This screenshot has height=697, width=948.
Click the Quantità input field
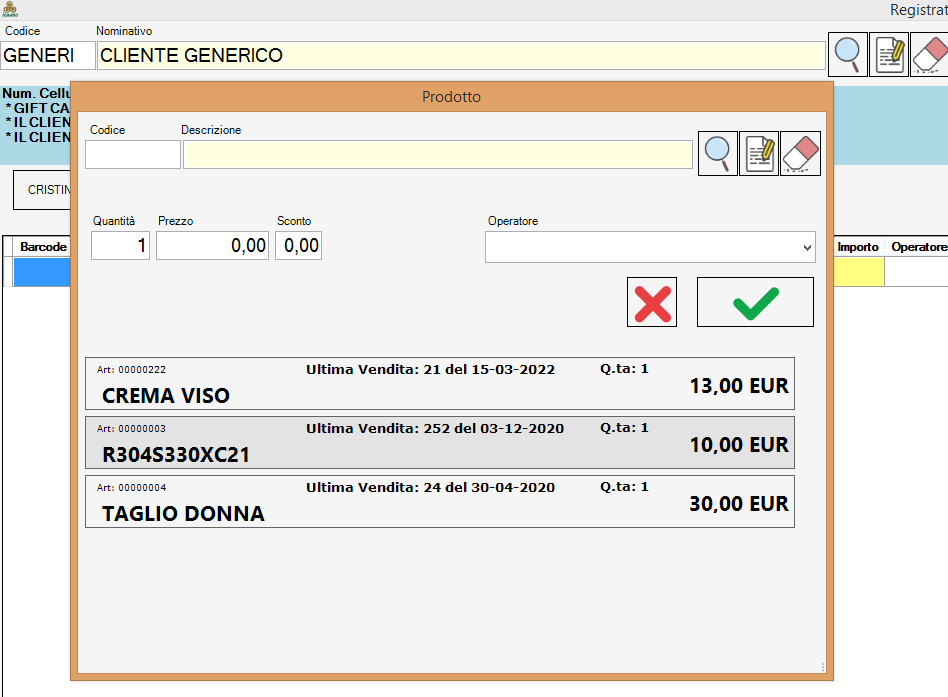point(120,246)
